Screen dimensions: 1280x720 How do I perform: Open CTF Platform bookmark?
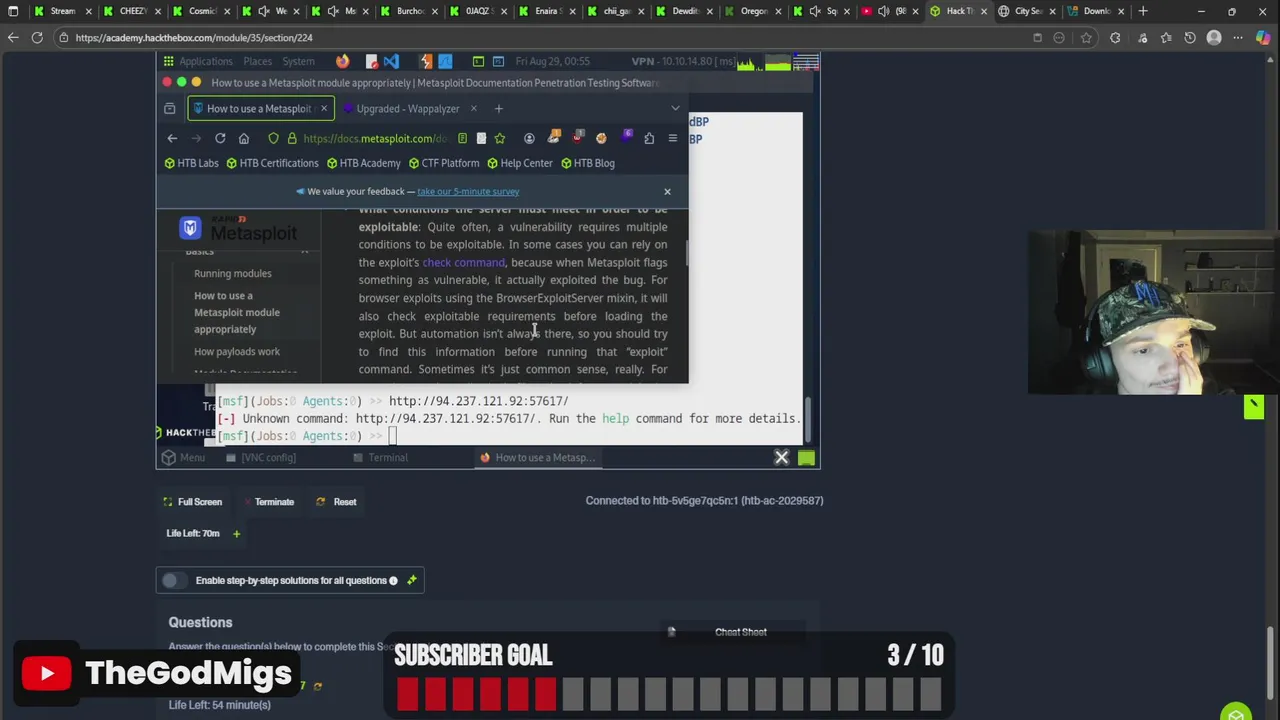click(443, 163)
